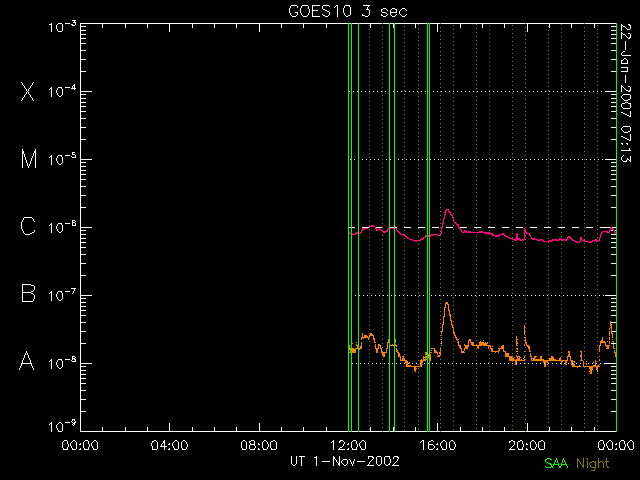Click the 04:00 time axis label
The height and width of the screenshot is (480, 640).
pos(169,445)
